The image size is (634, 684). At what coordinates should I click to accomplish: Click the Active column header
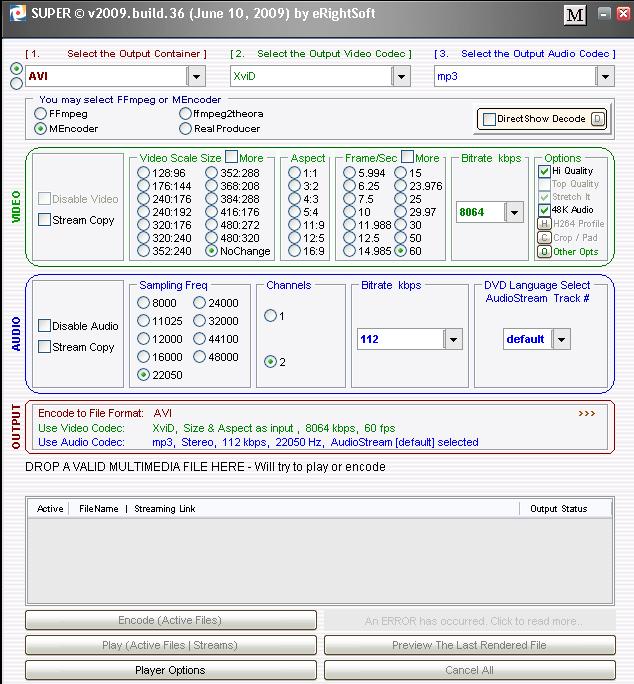[x=50, y=509]
